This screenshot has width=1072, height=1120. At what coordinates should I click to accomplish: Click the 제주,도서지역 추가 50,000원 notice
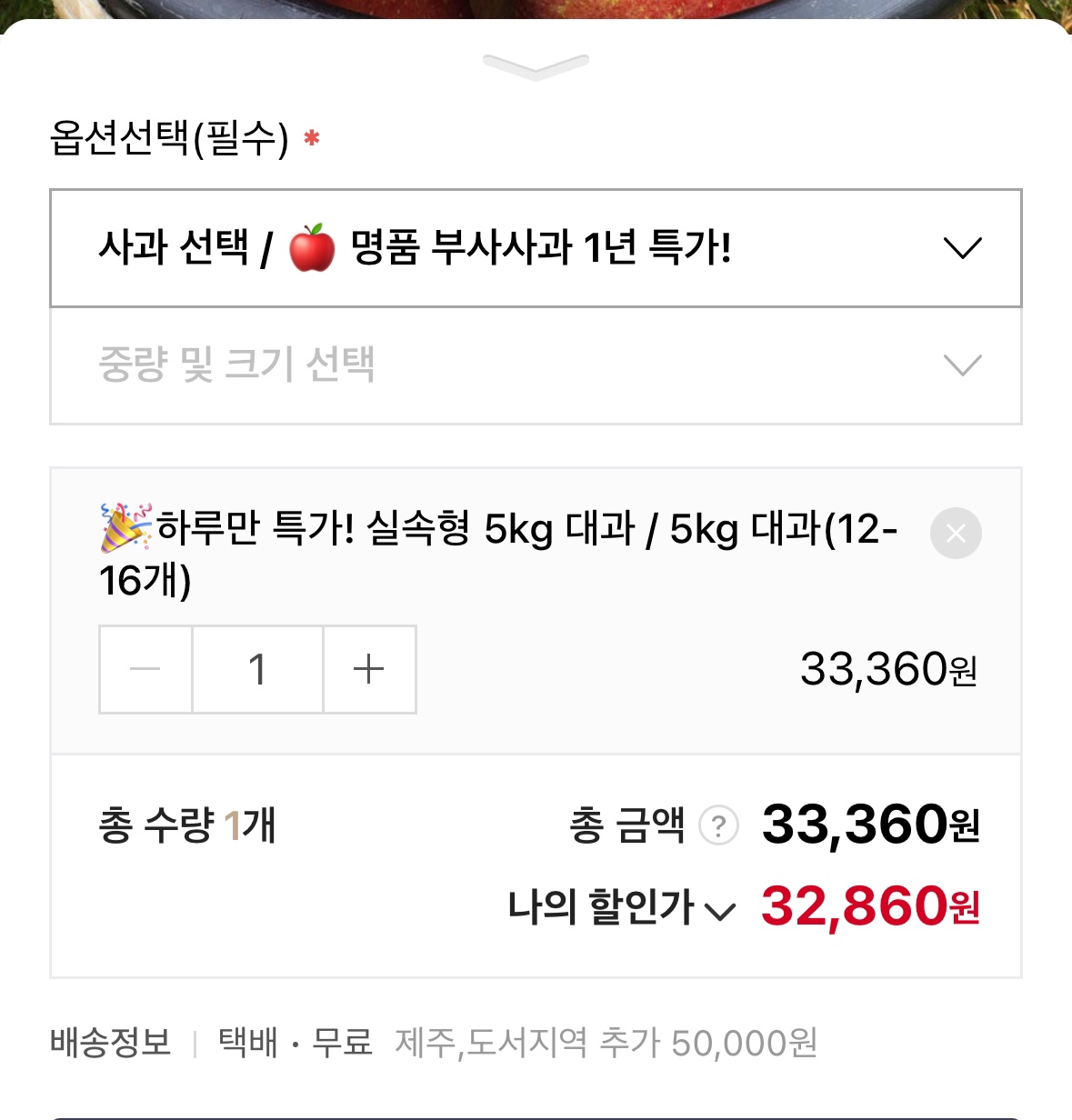point(606,1043)
